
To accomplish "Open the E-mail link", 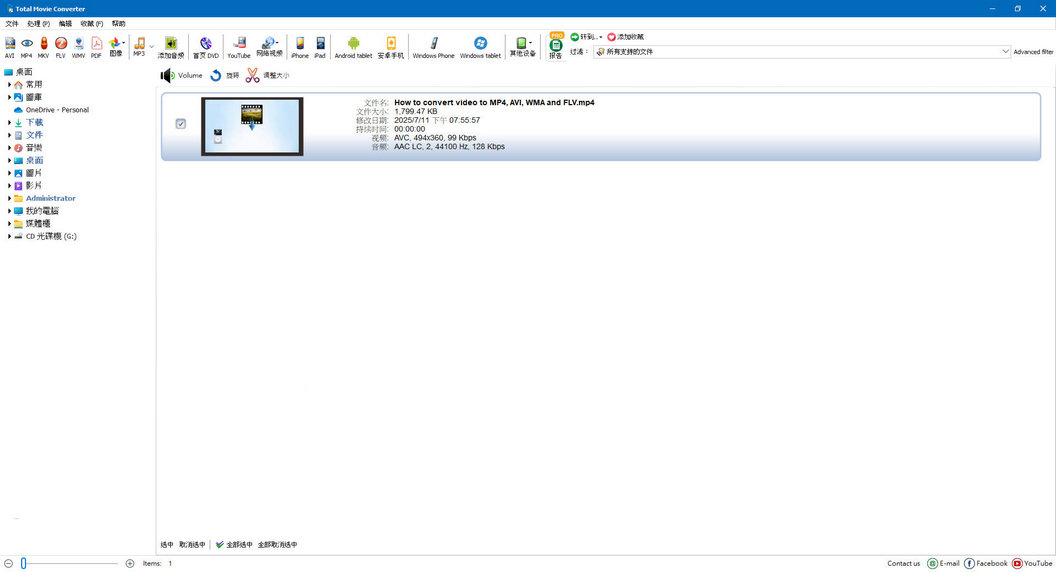I will (944, 563).
